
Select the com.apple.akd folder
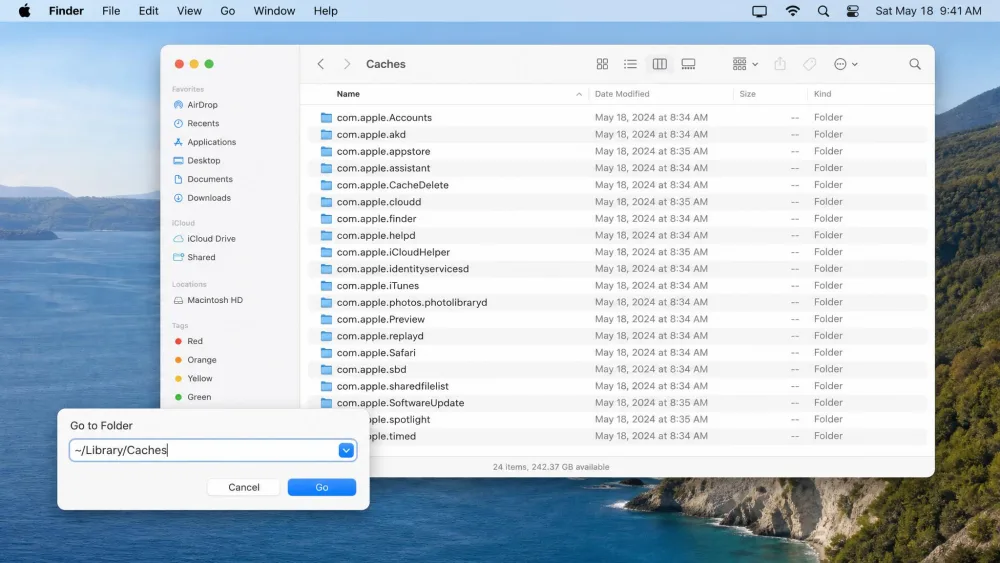coord(617,135)
